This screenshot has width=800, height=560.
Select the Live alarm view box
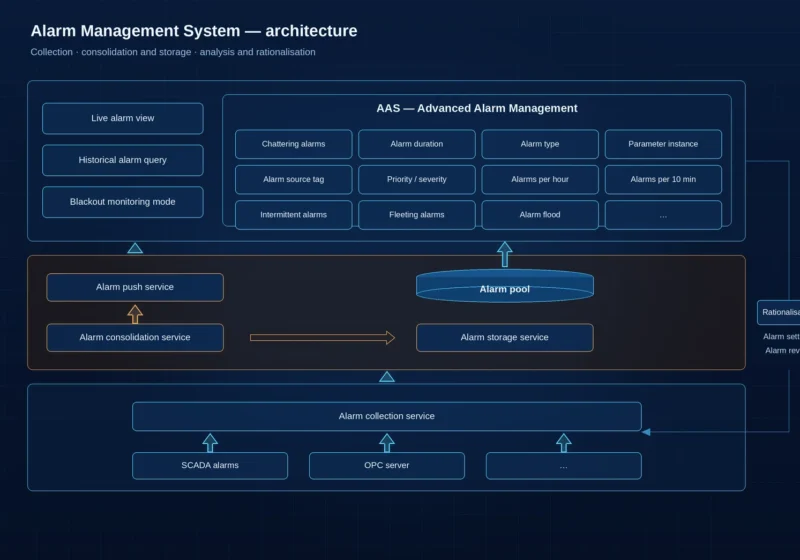122,118
